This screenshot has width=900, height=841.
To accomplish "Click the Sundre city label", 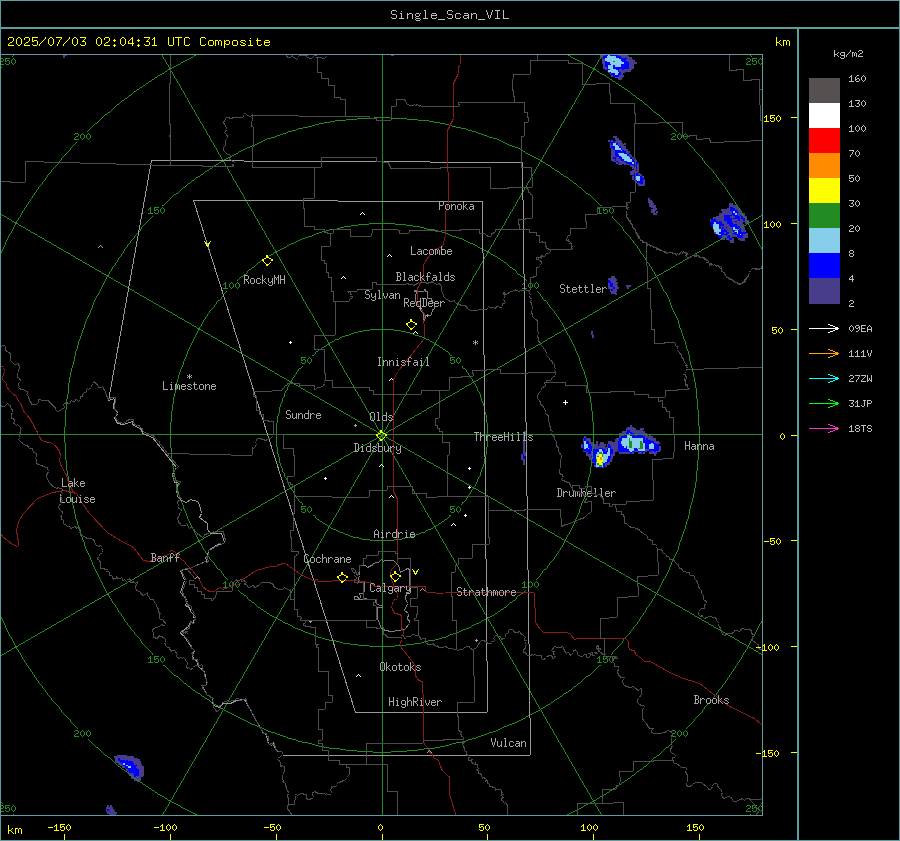I will [303, 415].
